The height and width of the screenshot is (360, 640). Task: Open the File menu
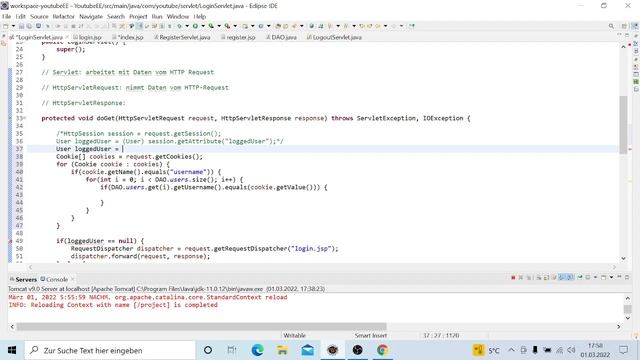7,17
